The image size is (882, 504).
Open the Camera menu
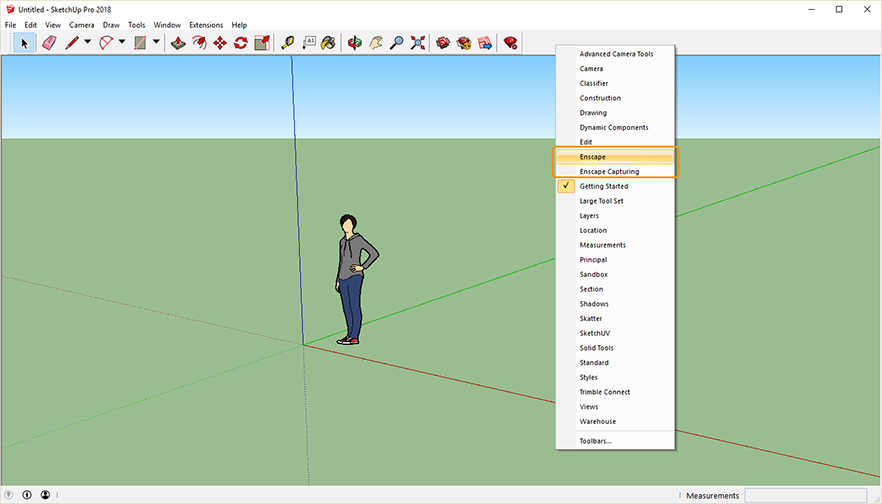click(x=82, y=25)
